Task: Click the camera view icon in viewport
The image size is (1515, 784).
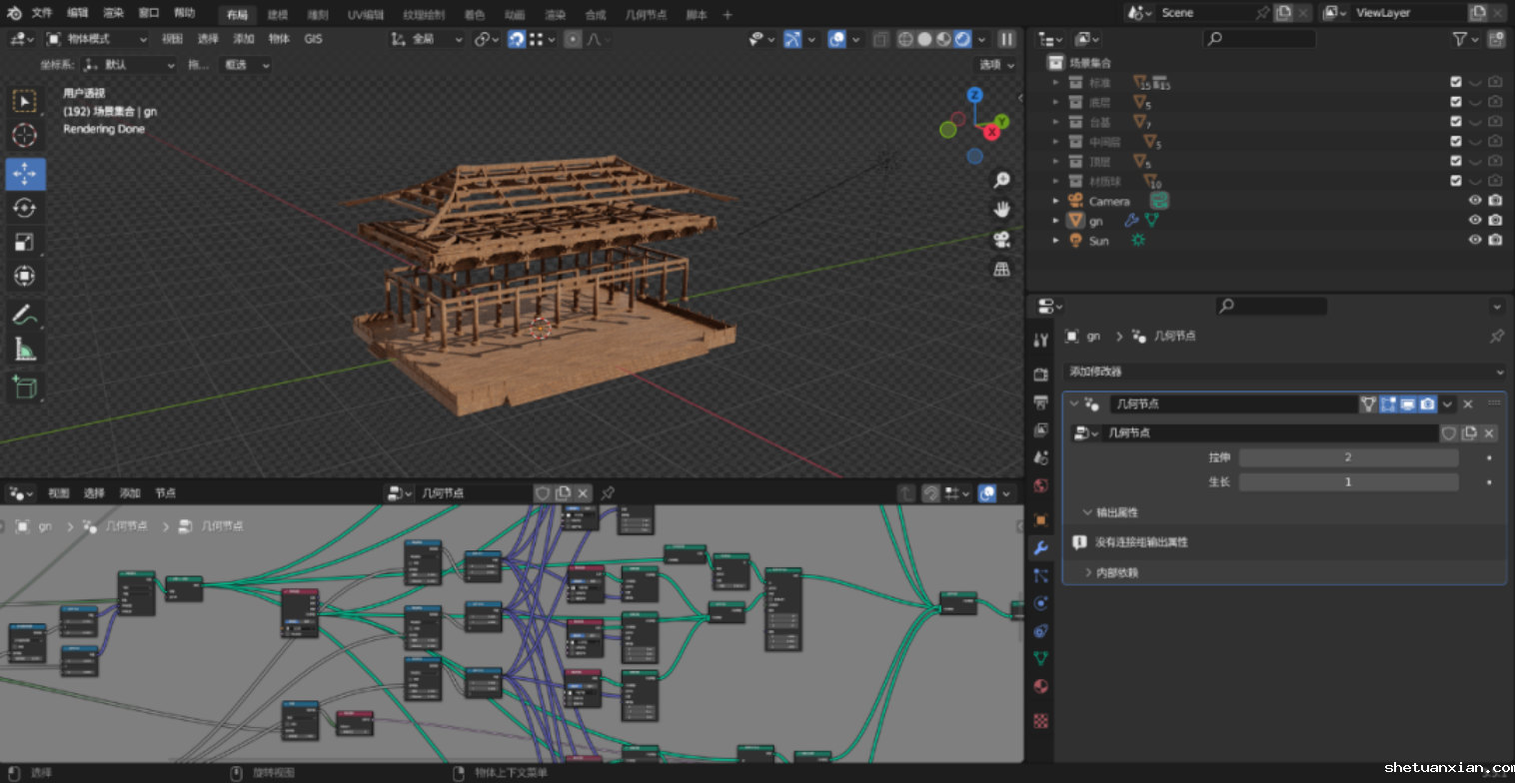Action: [1001, 240]
